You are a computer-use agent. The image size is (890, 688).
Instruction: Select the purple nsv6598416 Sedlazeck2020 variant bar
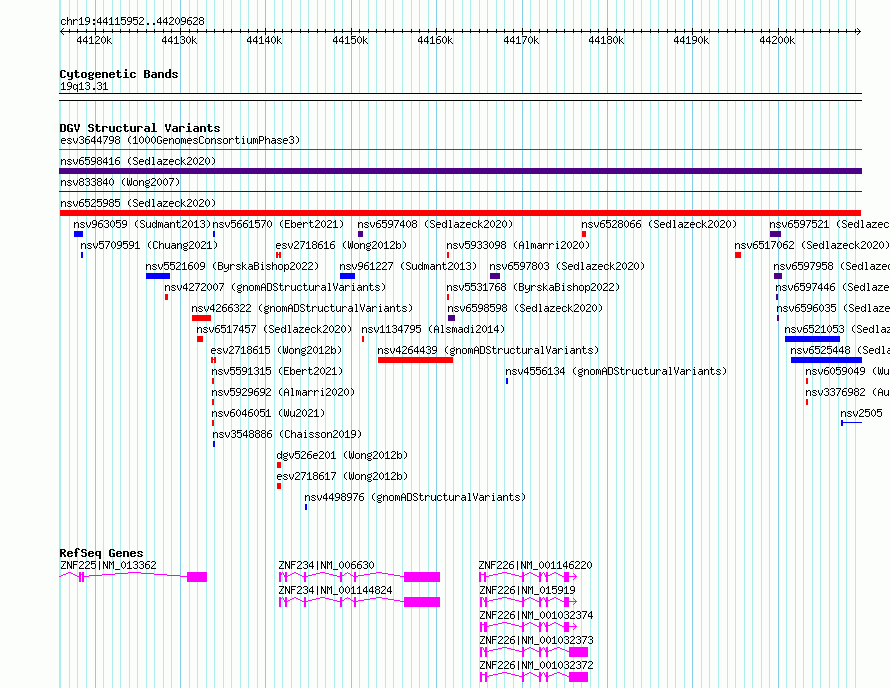[460, 171]
